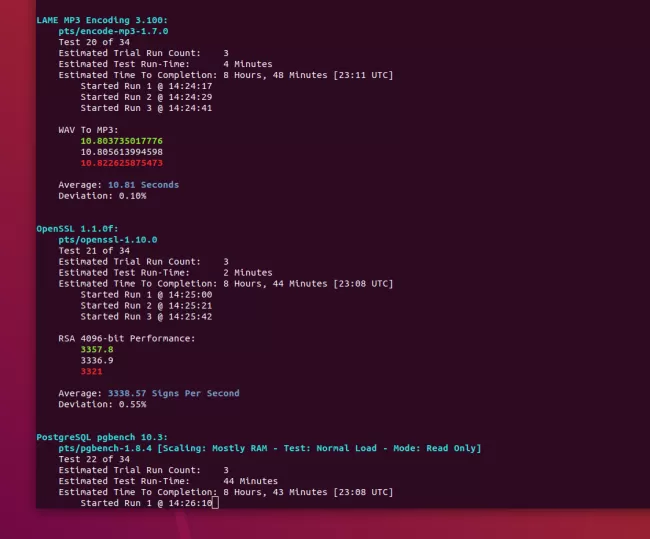Click 'Started Run 2 @ 14:25:21'
650x539 pixels.
(146, 306)
